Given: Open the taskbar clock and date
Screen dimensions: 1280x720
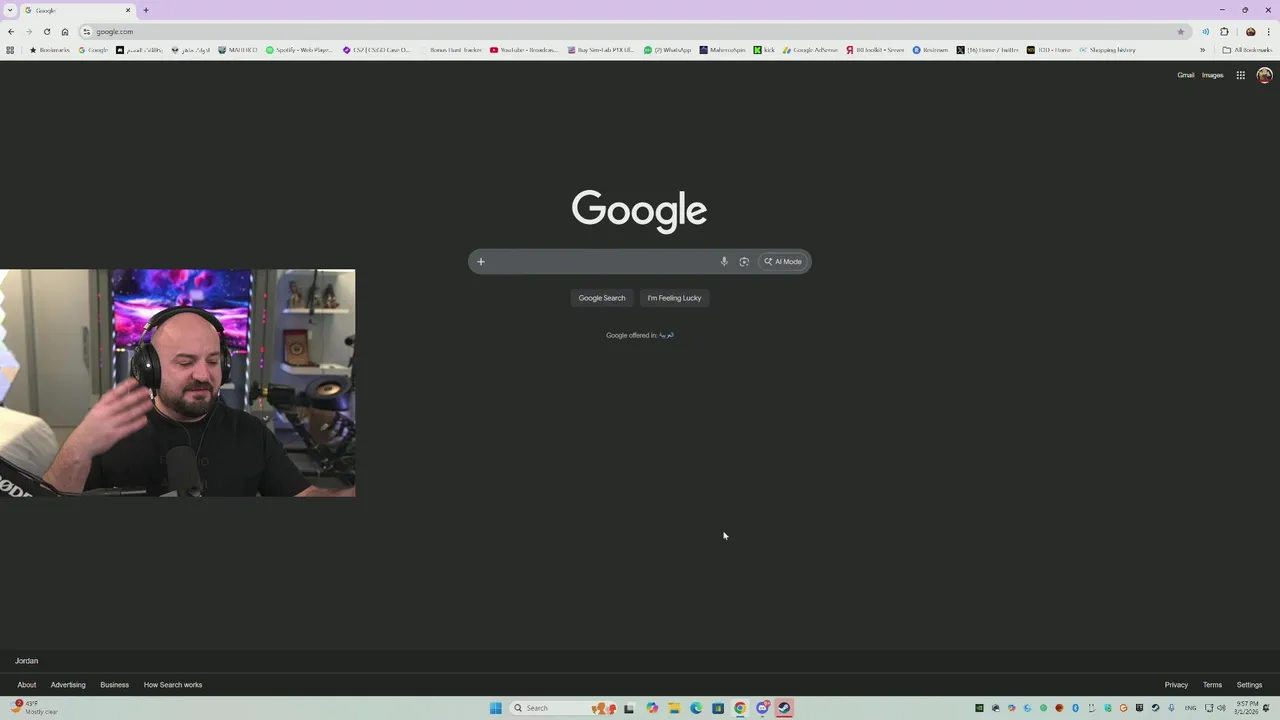Looking at the screenshot, I should click(1246, 708).
